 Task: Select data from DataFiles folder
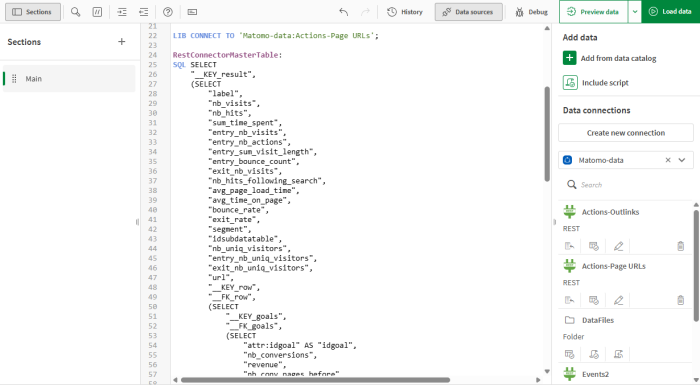pos(570,354)
